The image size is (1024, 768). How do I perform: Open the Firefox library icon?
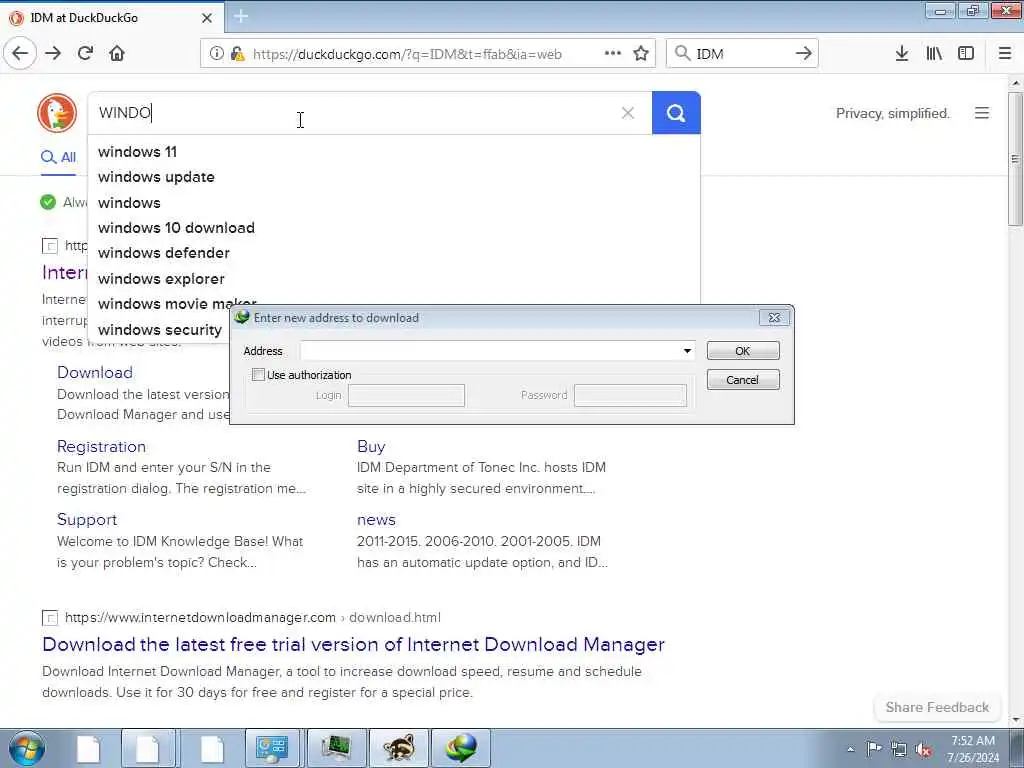(x=934, y=54)
